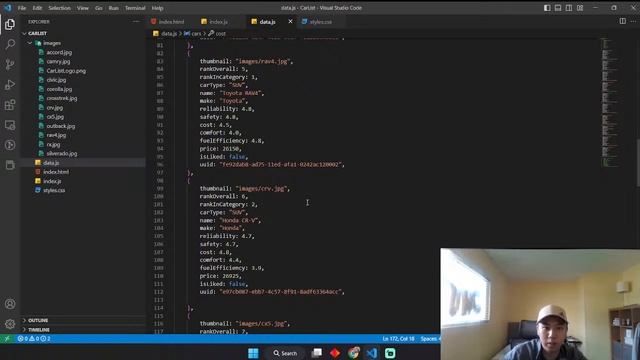Open the Accounts menu icon
Screen dimensions: 640x360
(x=10, y=304)
